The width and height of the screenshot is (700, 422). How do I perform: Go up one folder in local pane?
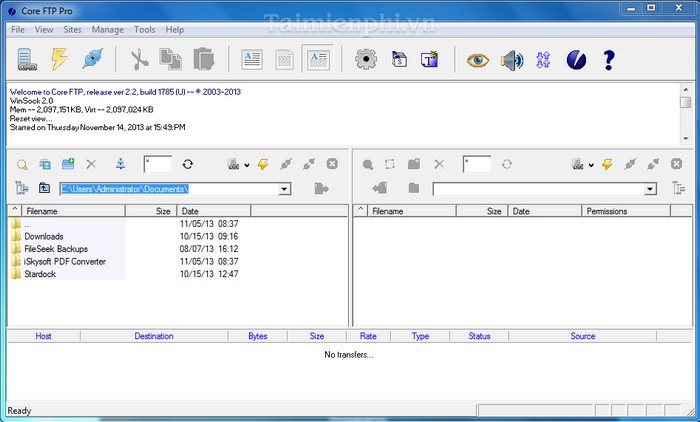click(44, 188)
